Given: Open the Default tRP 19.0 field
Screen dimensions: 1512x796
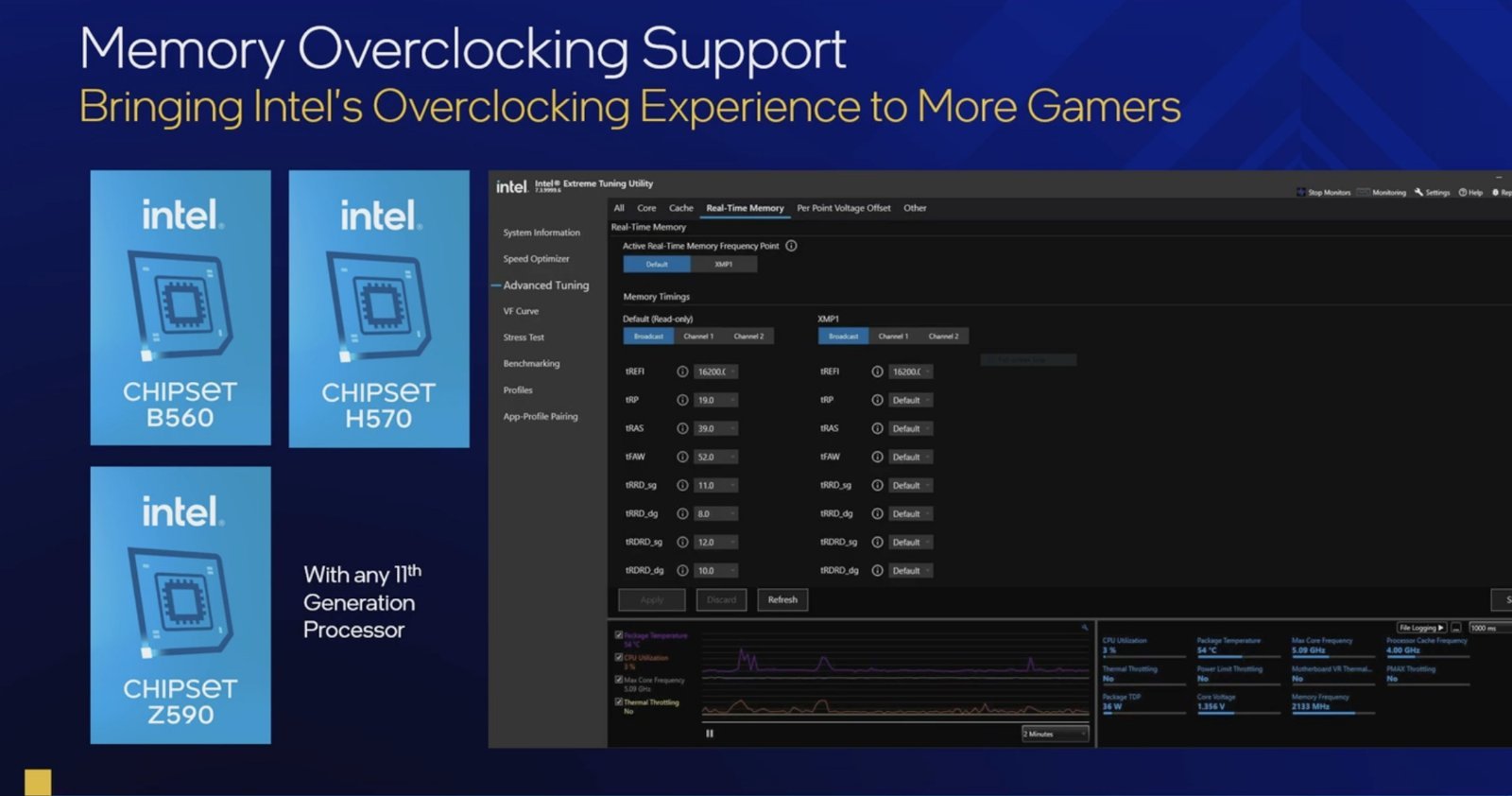Looking at the screenshot, I should (x=715, y=400).
